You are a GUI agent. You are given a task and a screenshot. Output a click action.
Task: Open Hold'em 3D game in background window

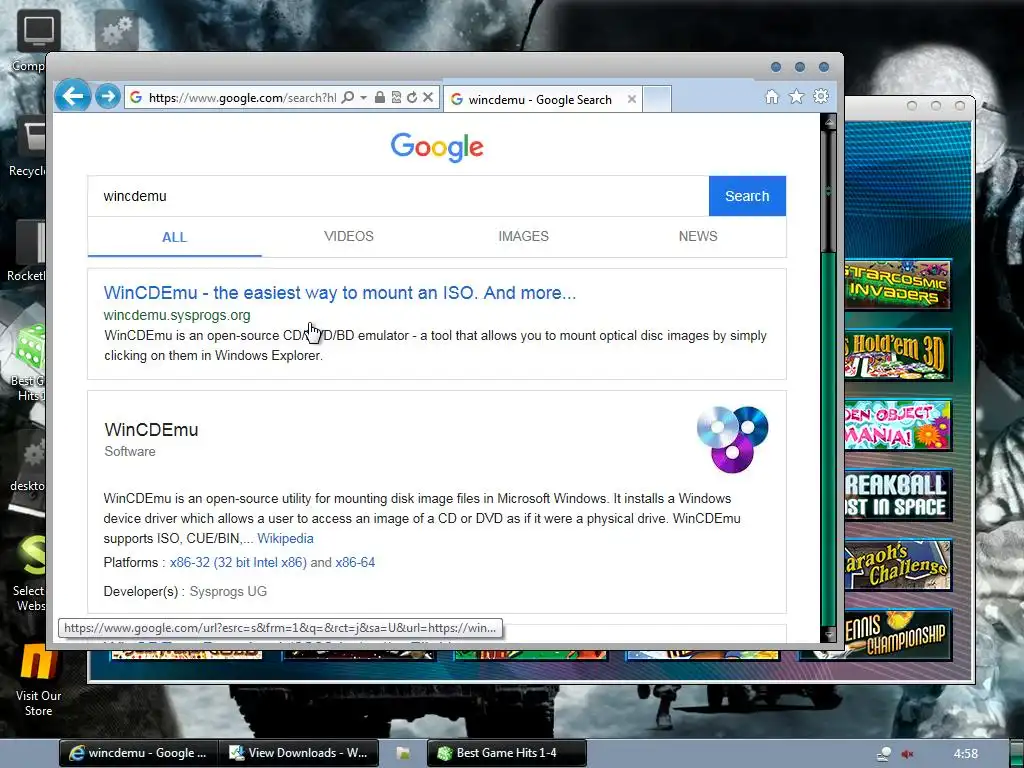pyautogui.click(x=898, y=355)
